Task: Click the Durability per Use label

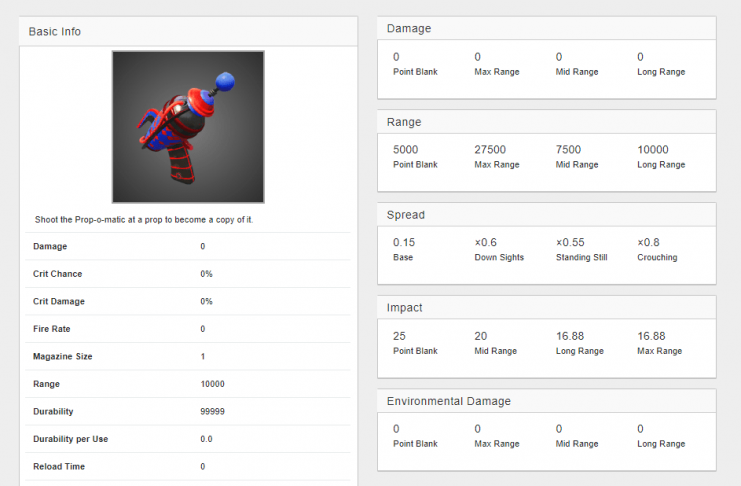Action: click(70, 439)
